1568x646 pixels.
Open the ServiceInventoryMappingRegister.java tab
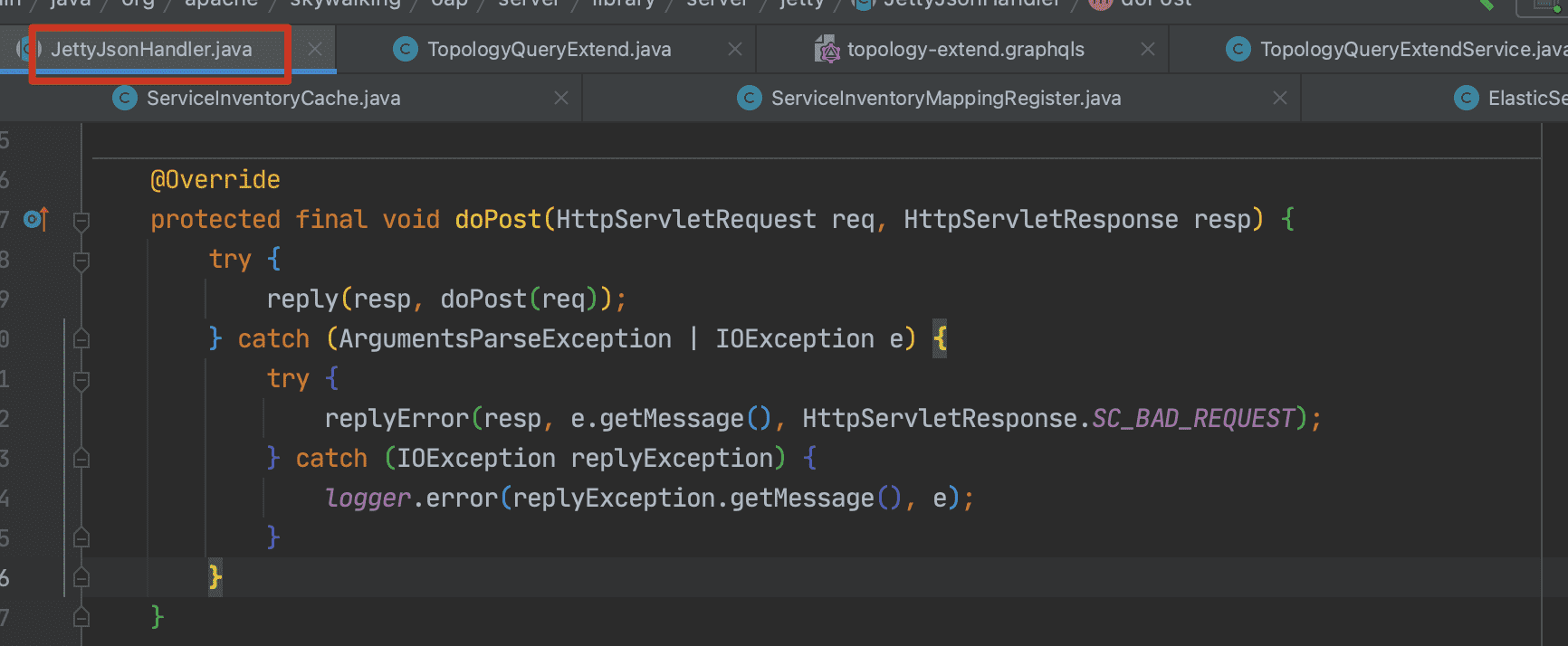point(945,99)
